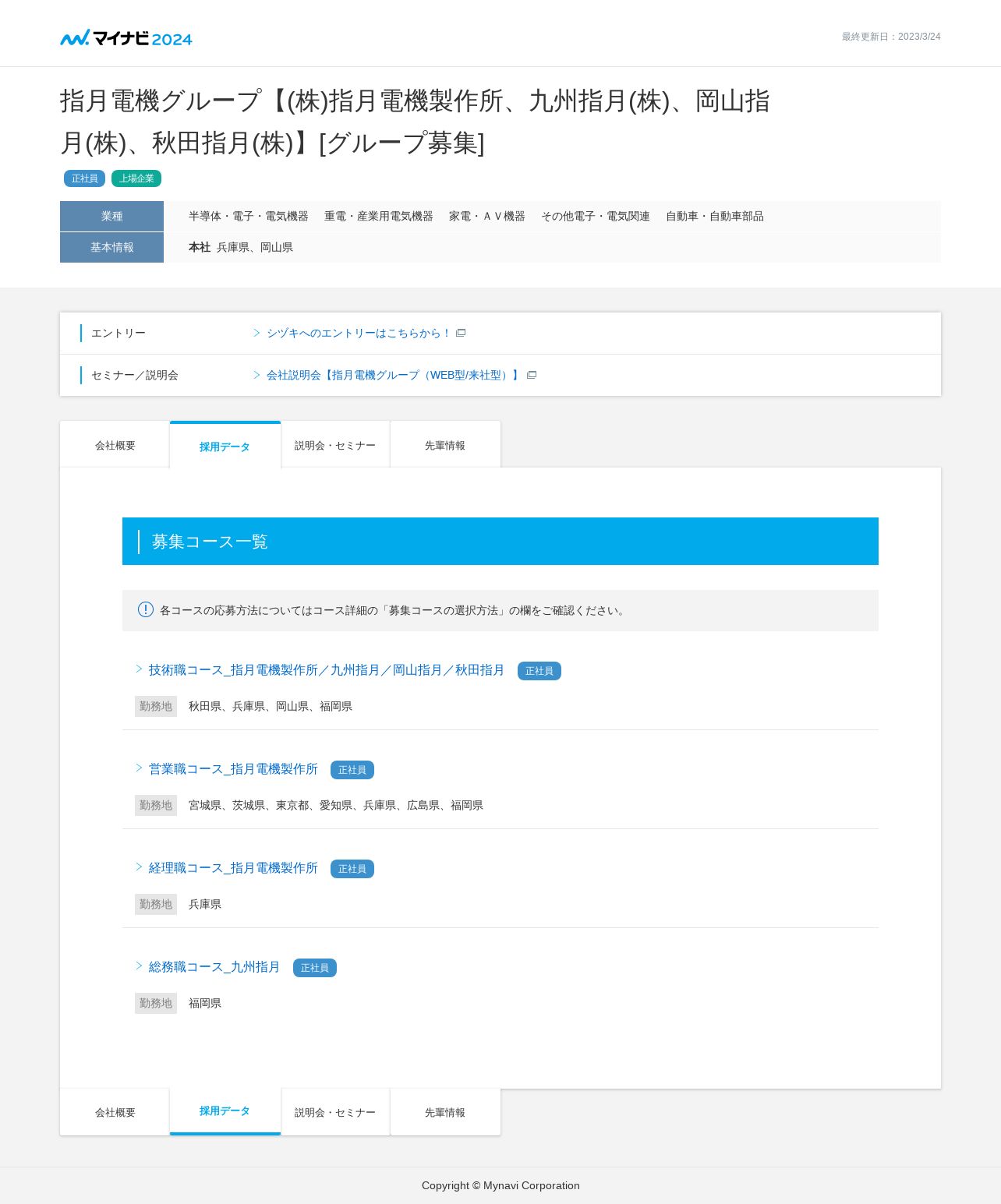
Task: Open the bottom 先輩情報 tab
Action: 445,1112
